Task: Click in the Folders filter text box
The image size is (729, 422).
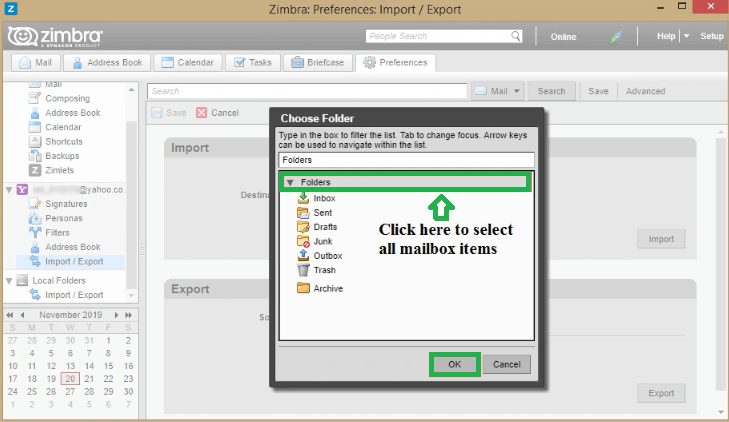Action: [406, 160]
